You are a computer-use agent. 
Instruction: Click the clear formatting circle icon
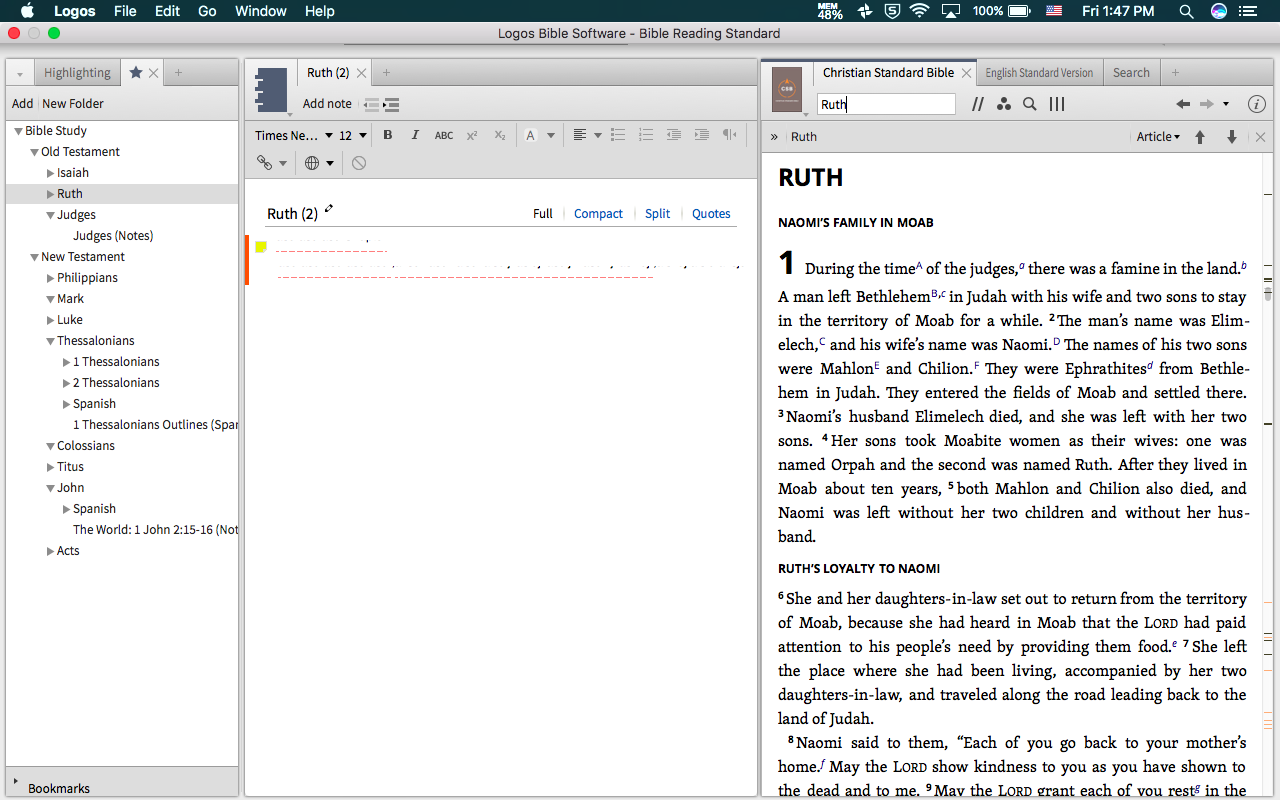[359, 163]
